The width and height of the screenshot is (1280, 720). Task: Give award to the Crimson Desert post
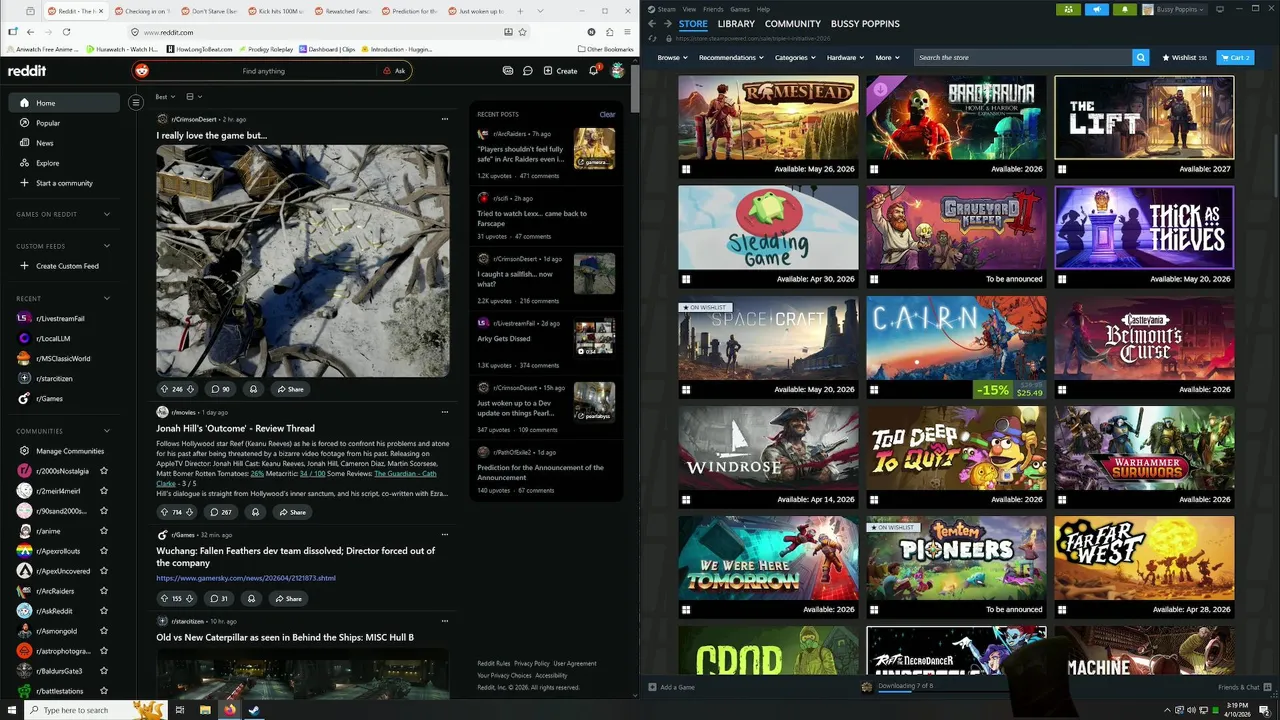tap(253, 389)
